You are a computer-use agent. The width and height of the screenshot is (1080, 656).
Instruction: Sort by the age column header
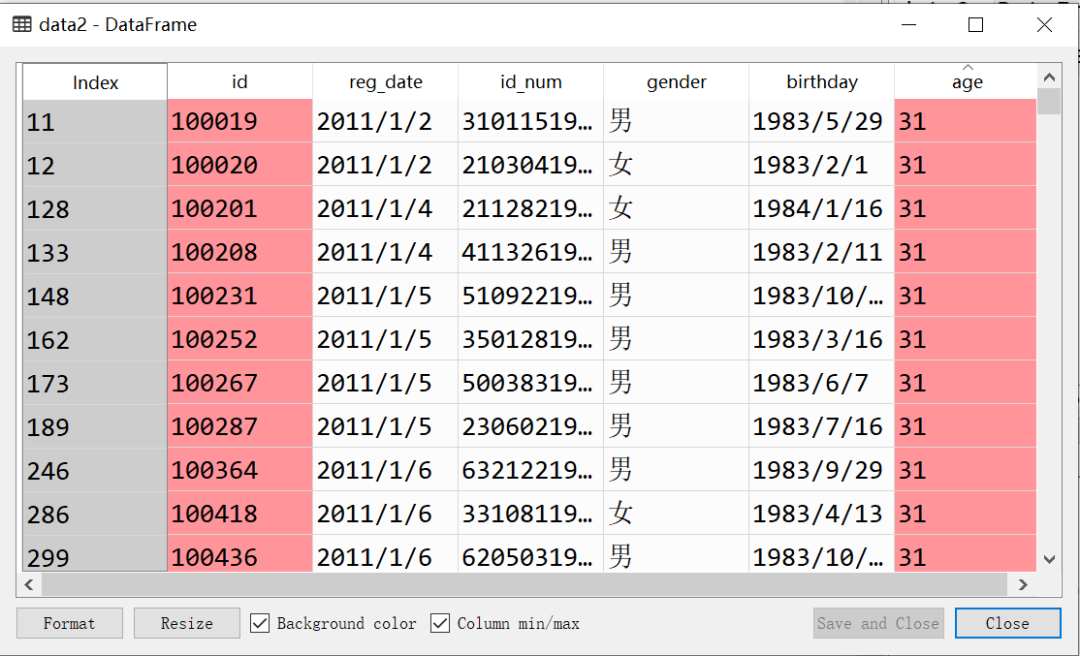tap(966, 82)
